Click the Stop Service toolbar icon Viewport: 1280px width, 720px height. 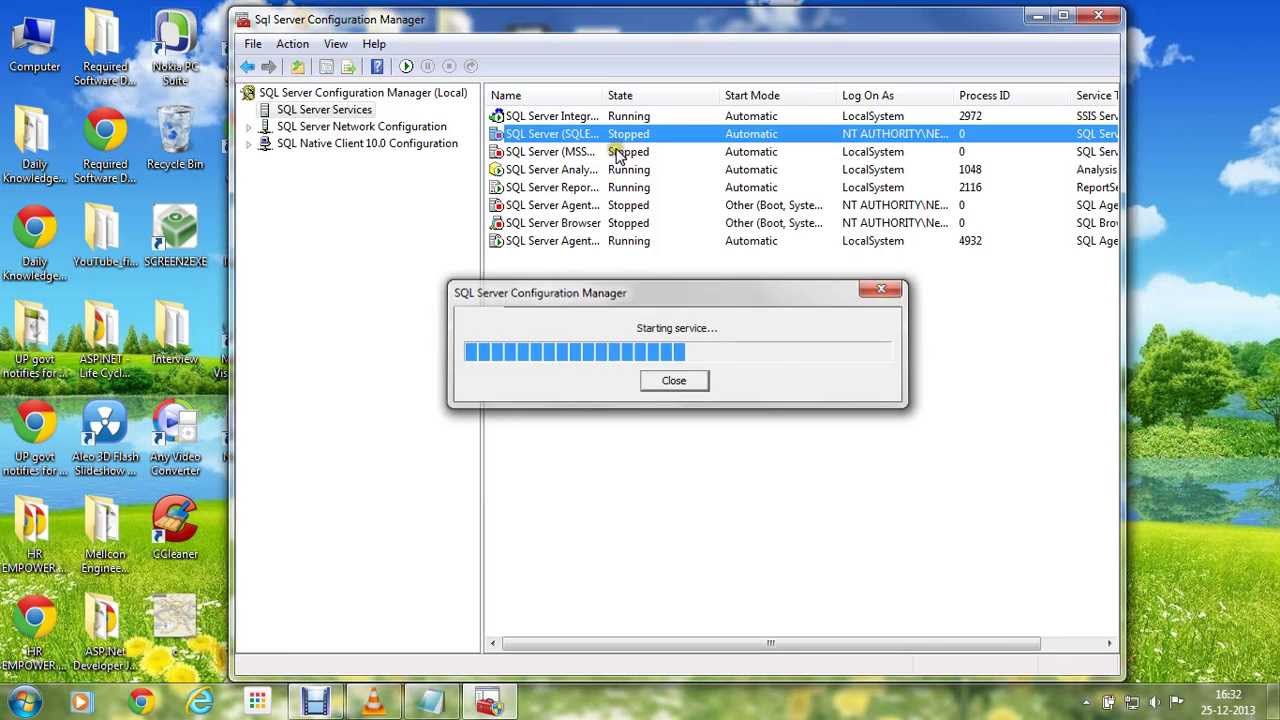click(x=449, y=66)
